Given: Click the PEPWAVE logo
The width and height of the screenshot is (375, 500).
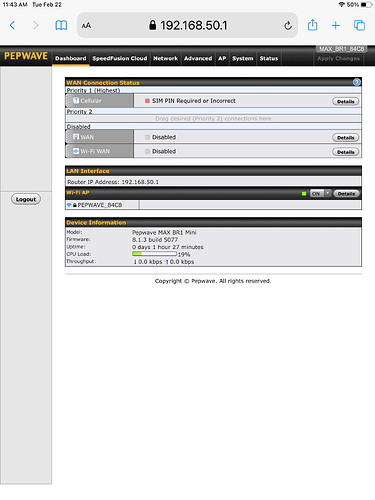Looking at the screenshot, I should (26, 56).
